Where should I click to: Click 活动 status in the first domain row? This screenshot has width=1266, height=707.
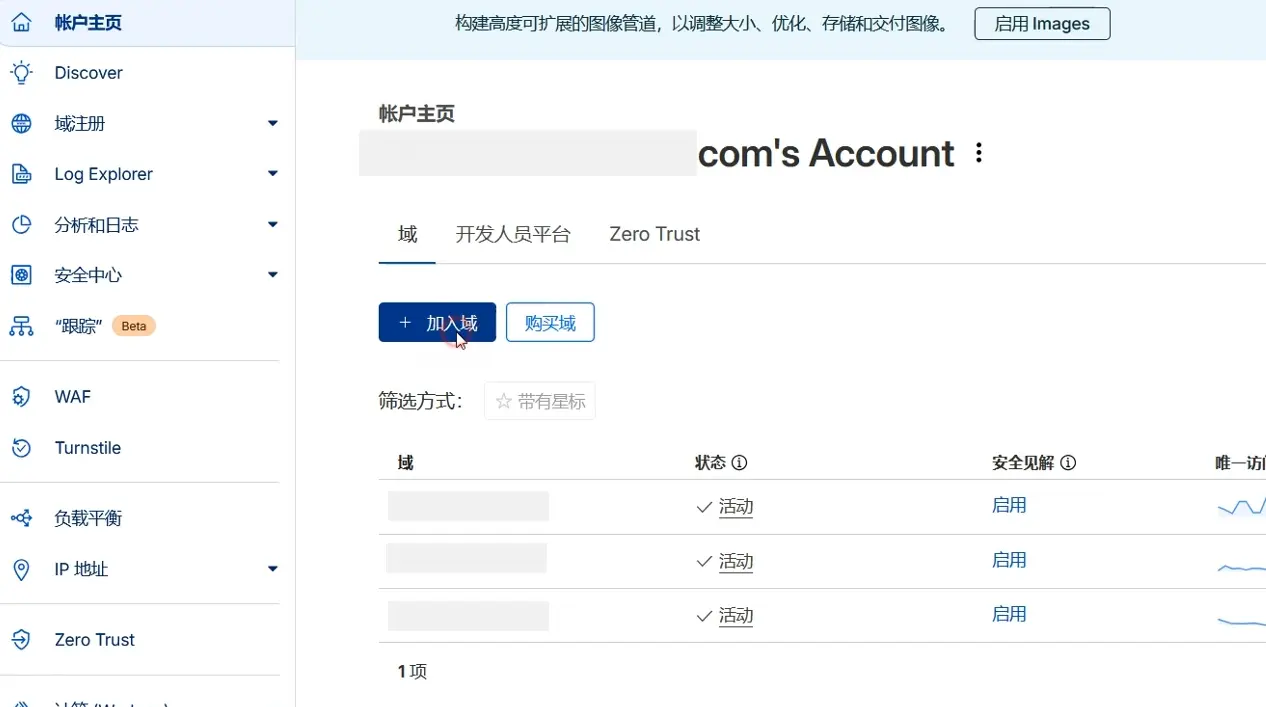pos(736,507)
